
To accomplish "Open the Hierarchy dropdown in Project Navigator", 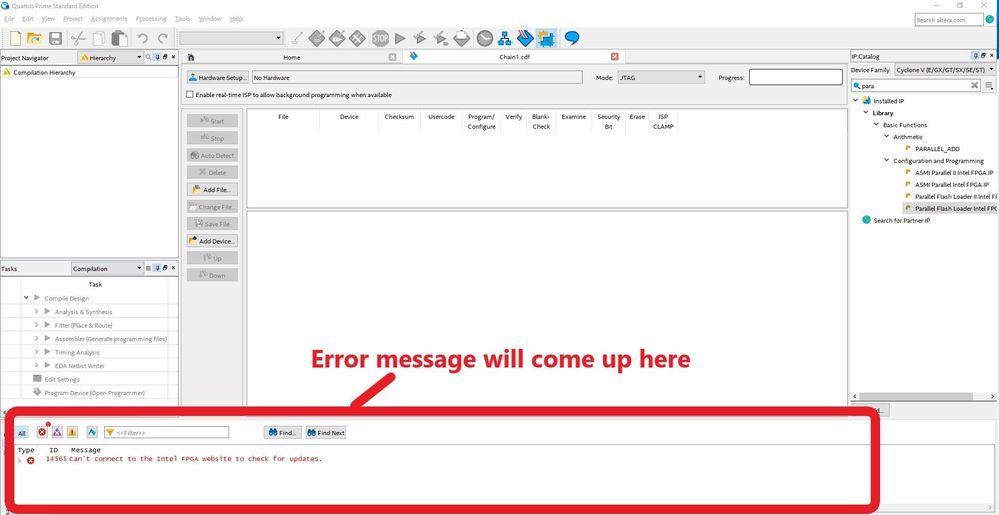I will tap(111, 57).
